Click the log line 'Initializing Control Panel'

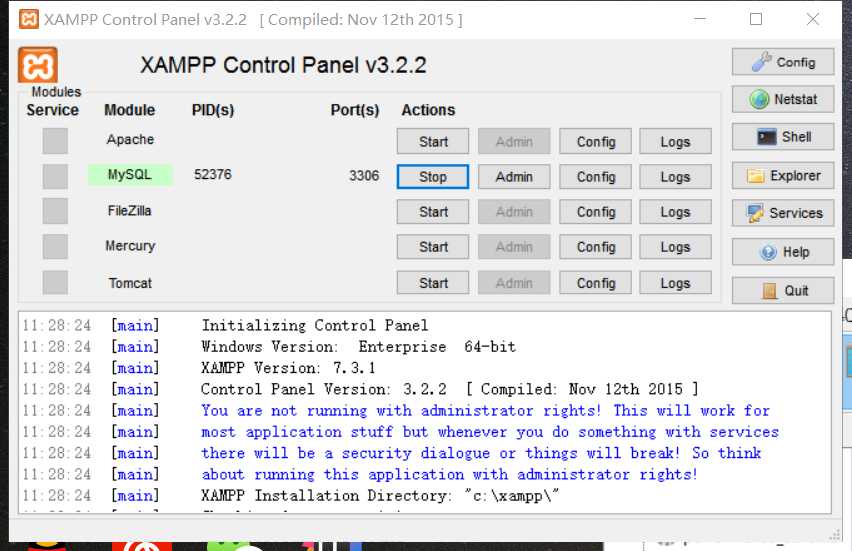(x=315, y=325)
